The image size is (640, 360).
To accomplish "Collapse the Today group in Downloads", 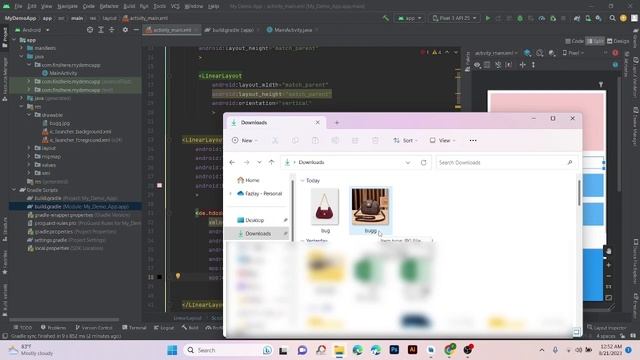I will pyautogui.click(x=302, y=180).
